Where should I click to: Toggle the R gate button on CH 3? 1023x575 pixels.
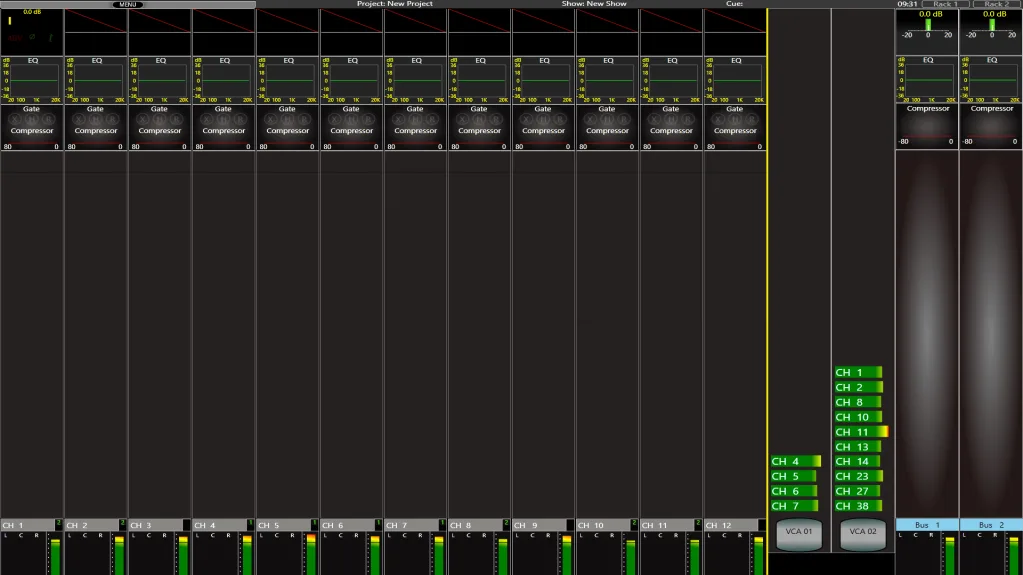point(176,120)
